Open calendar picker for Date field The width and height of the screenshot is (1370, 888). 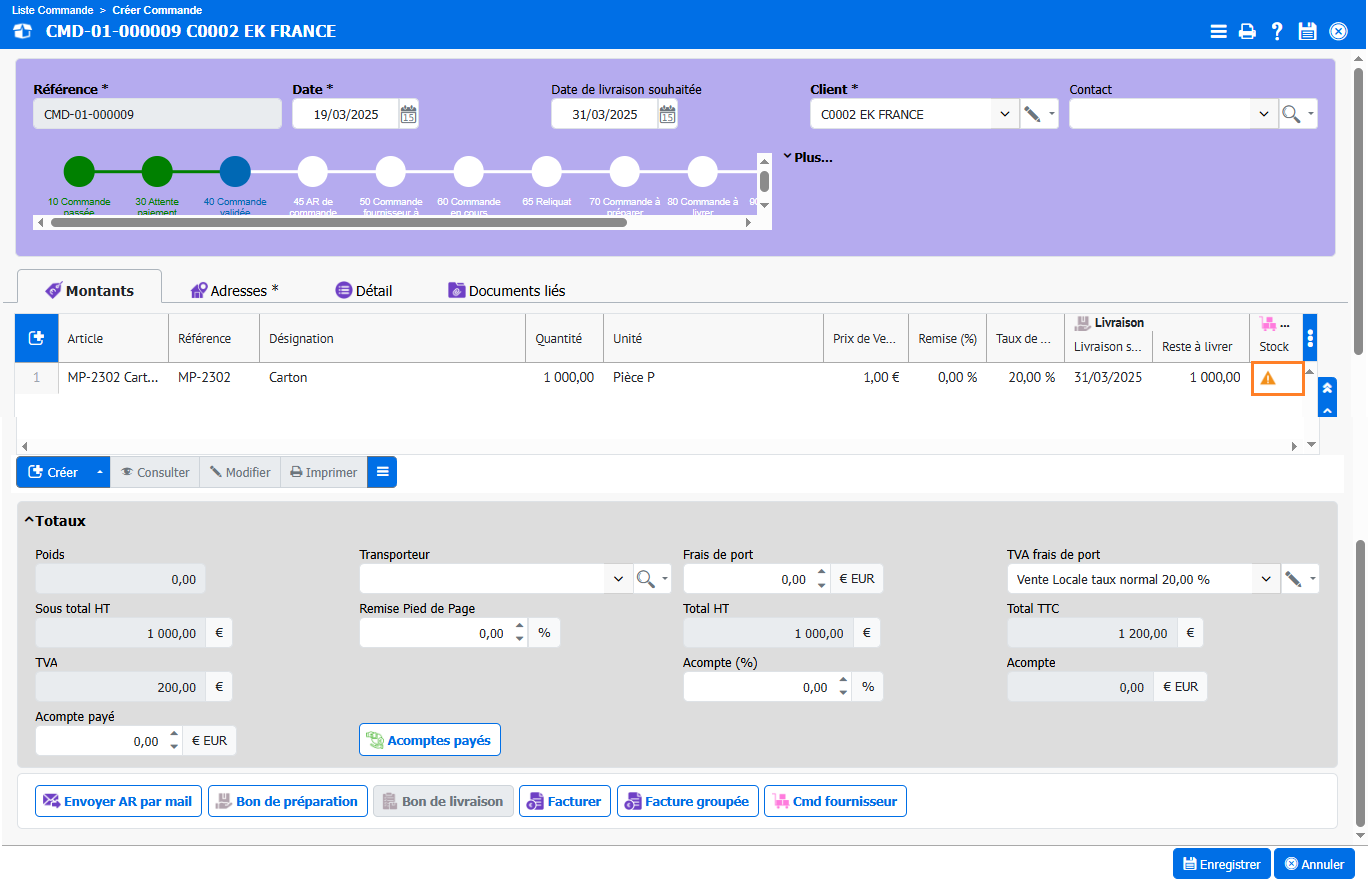pos(408,114)
